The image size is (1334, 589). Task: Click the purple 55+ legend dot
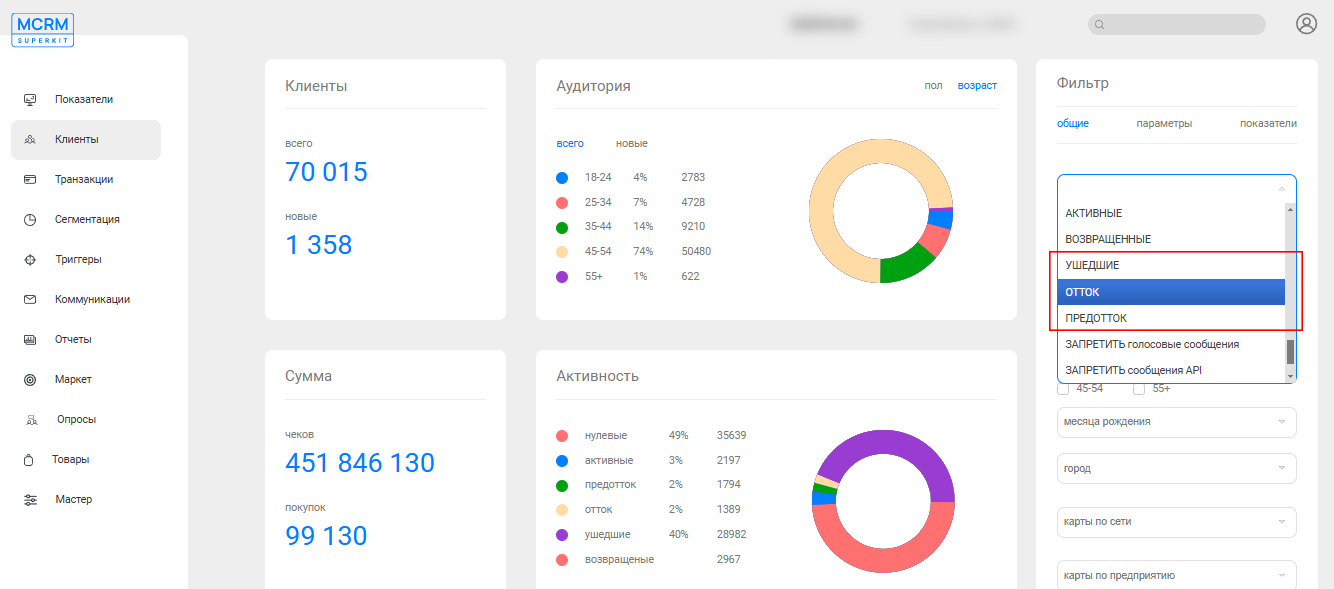pyautogui.click(x=562, y=277)
